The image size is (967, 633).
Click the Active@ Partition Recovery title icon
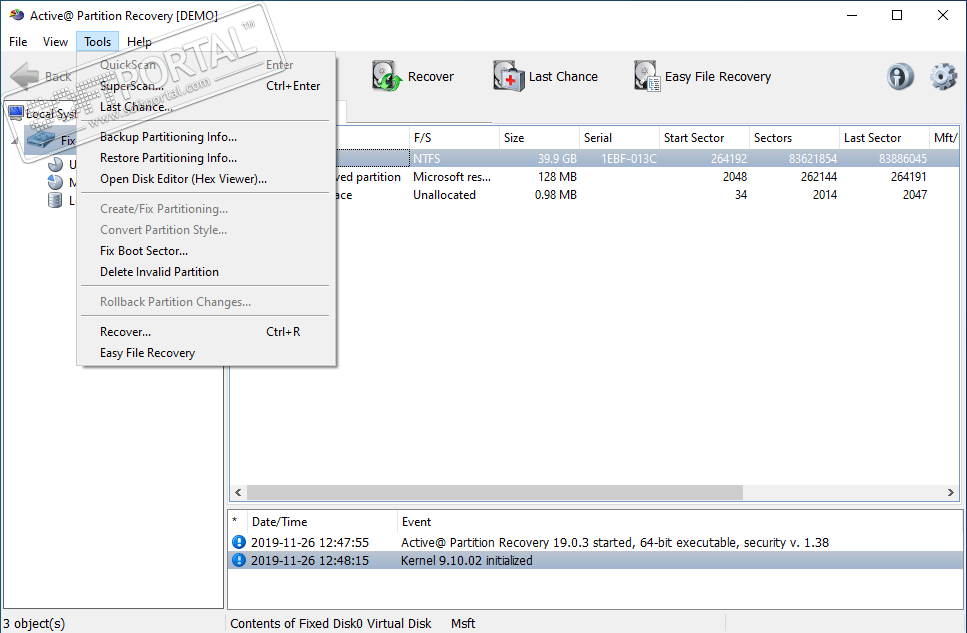point(17,15)
